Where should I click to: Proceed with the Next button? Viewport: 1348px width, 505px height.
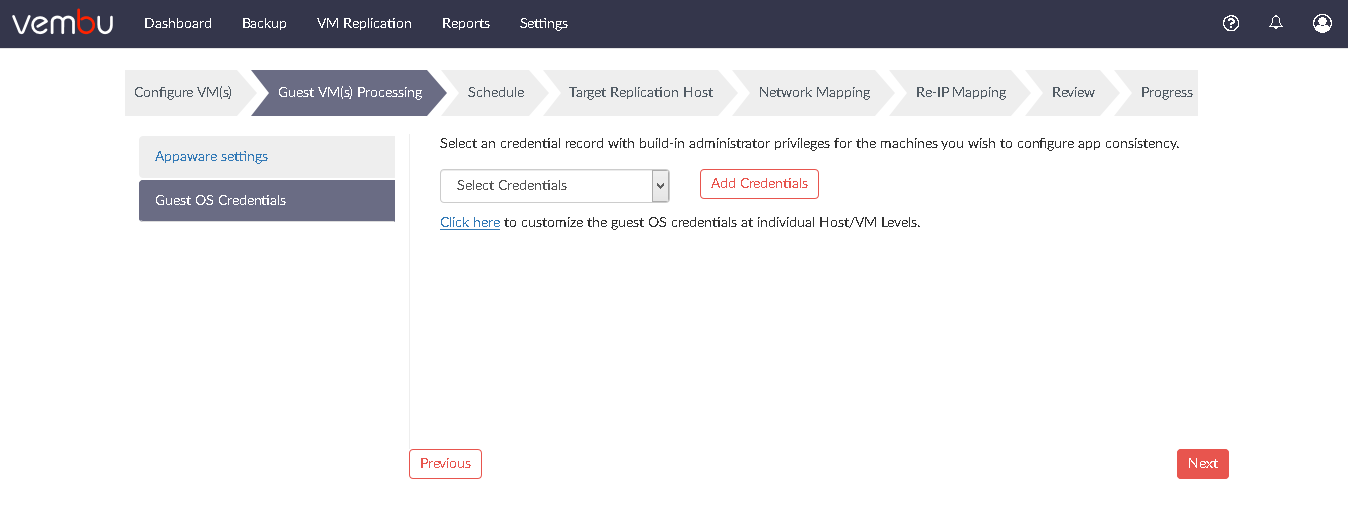(1203, 464)
